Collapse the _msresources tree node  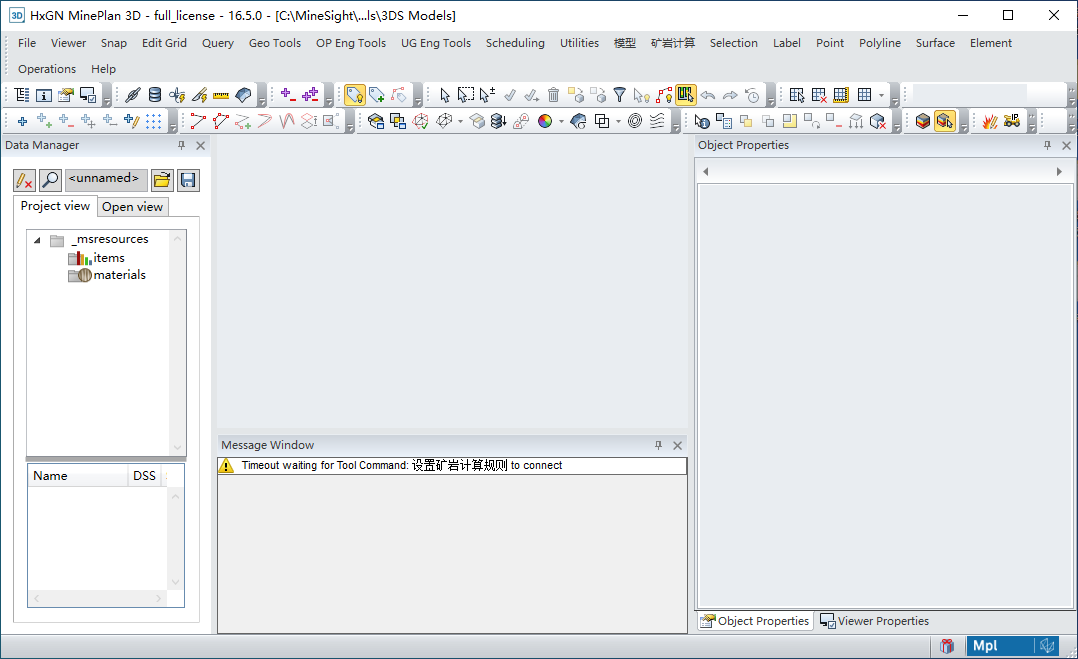(37, 241)
